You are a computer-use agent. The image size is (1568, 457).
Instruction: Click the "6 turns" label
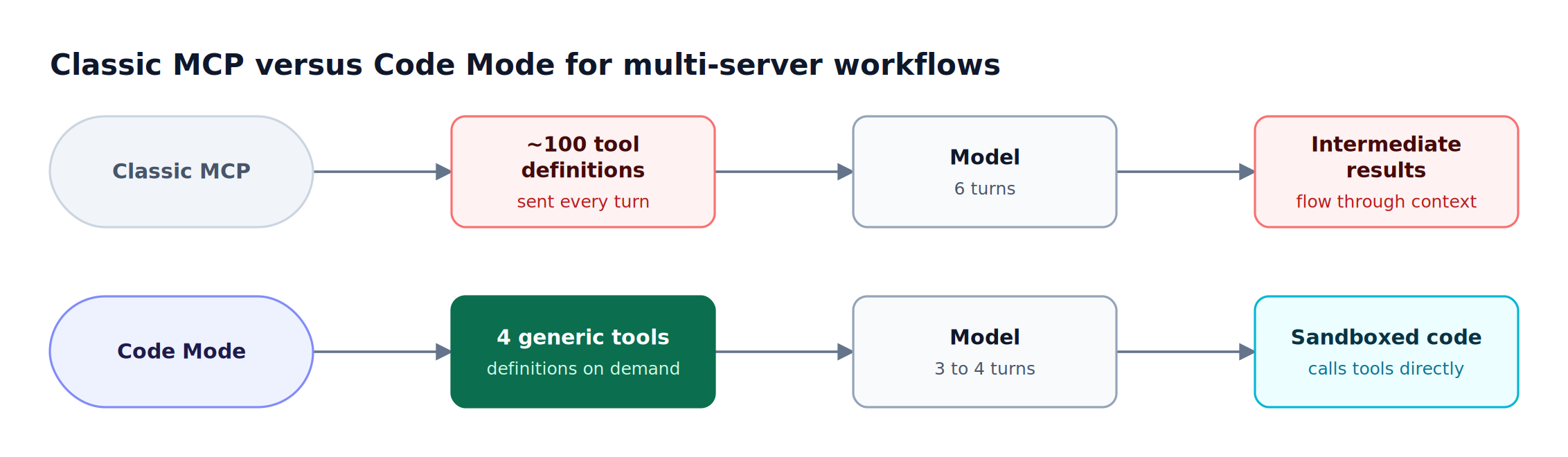point(985,188)
